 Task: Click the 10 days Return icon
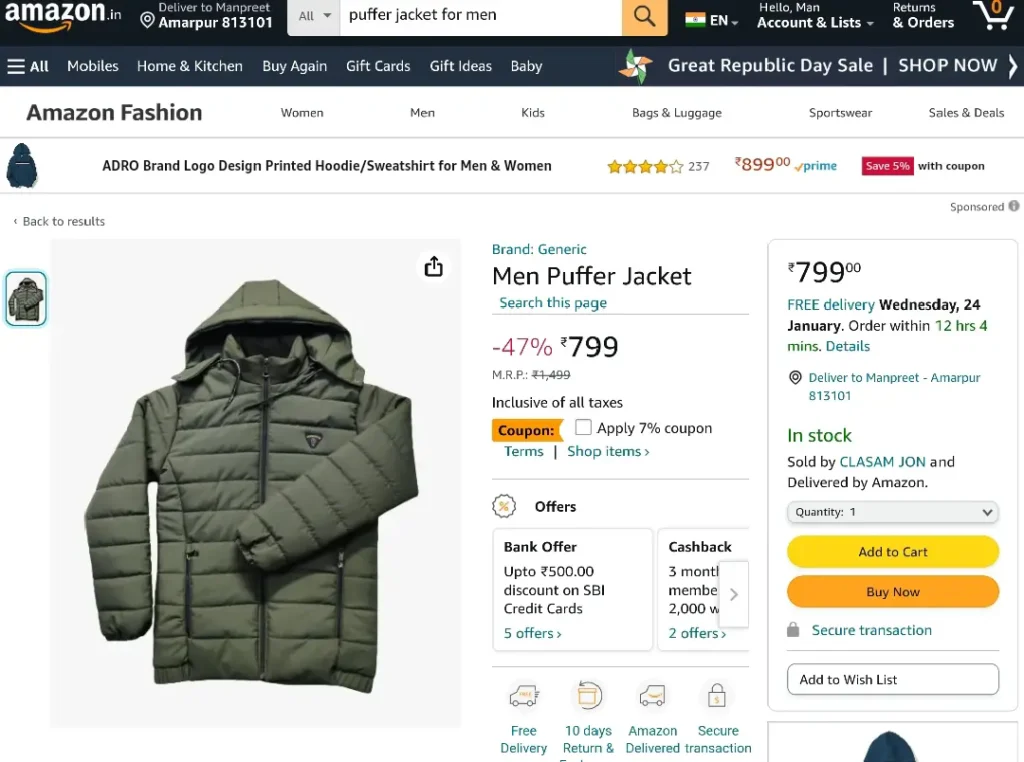[588, 695]
